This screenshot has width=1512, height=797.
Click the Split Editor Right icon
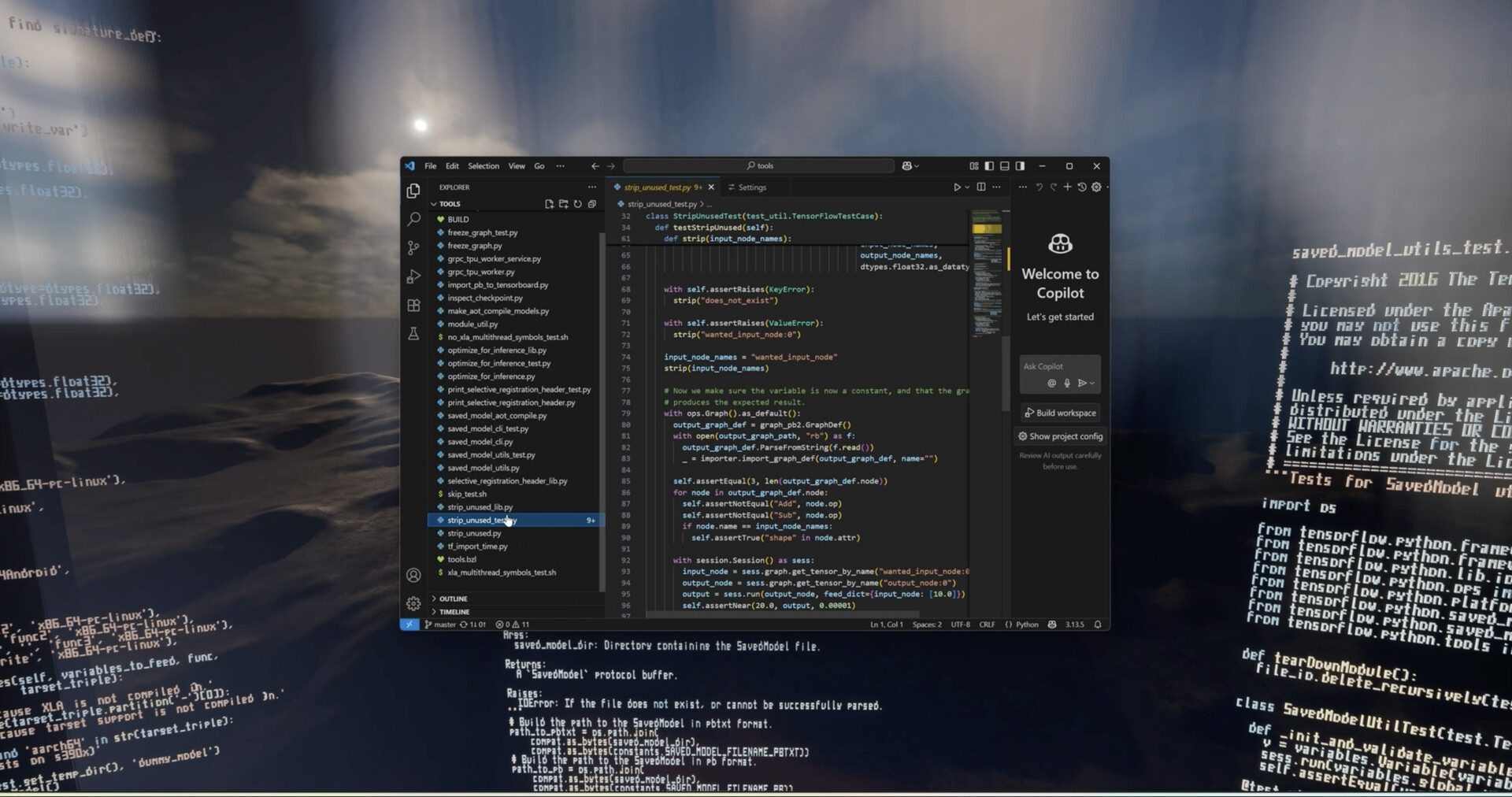(x=980, y=187)
